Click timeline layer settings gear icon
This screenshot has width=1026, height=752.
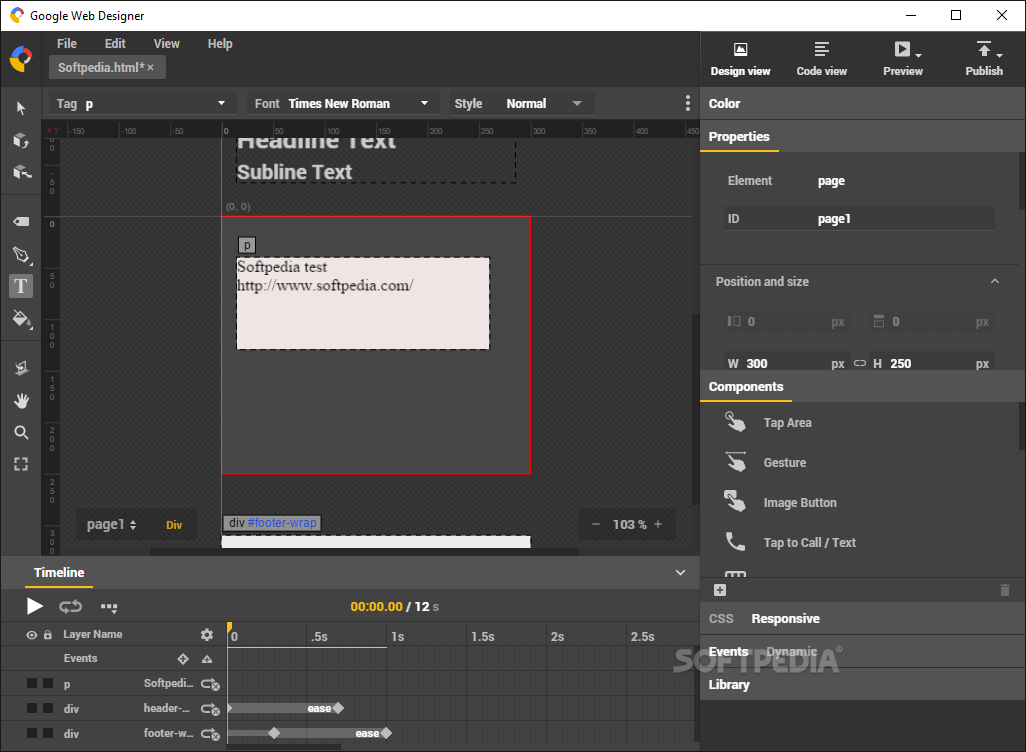point(207,634)
